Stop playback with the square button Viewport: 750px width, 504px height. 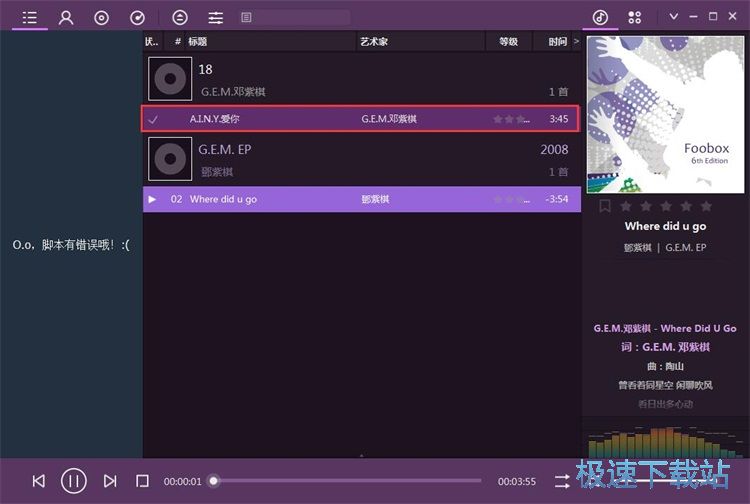point(142,481)
